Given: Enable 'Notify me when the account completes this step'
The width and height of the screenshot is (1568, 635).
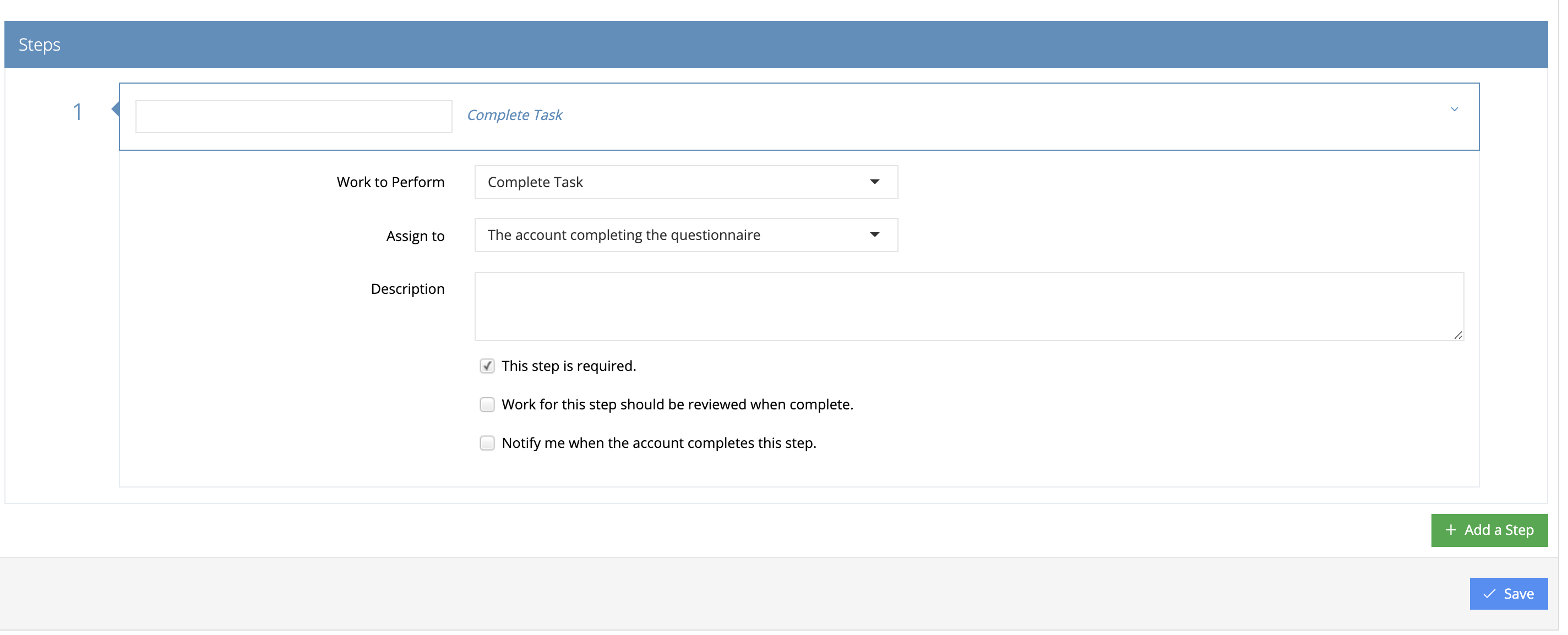Looking at the screenshot, I should [x=487, y=444].
